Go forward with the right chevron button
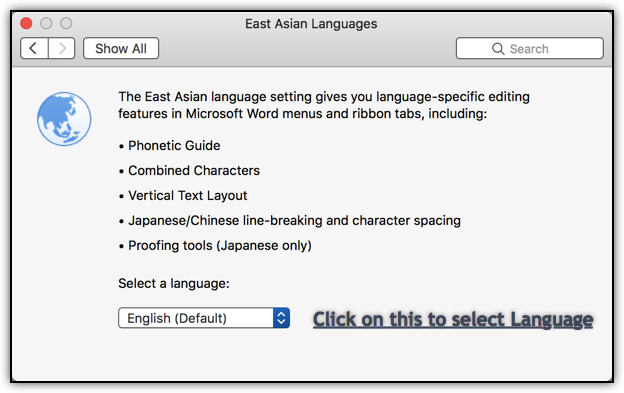Image resolution: width=624 pixels, height=393 pixels. [x=62, y=49]
